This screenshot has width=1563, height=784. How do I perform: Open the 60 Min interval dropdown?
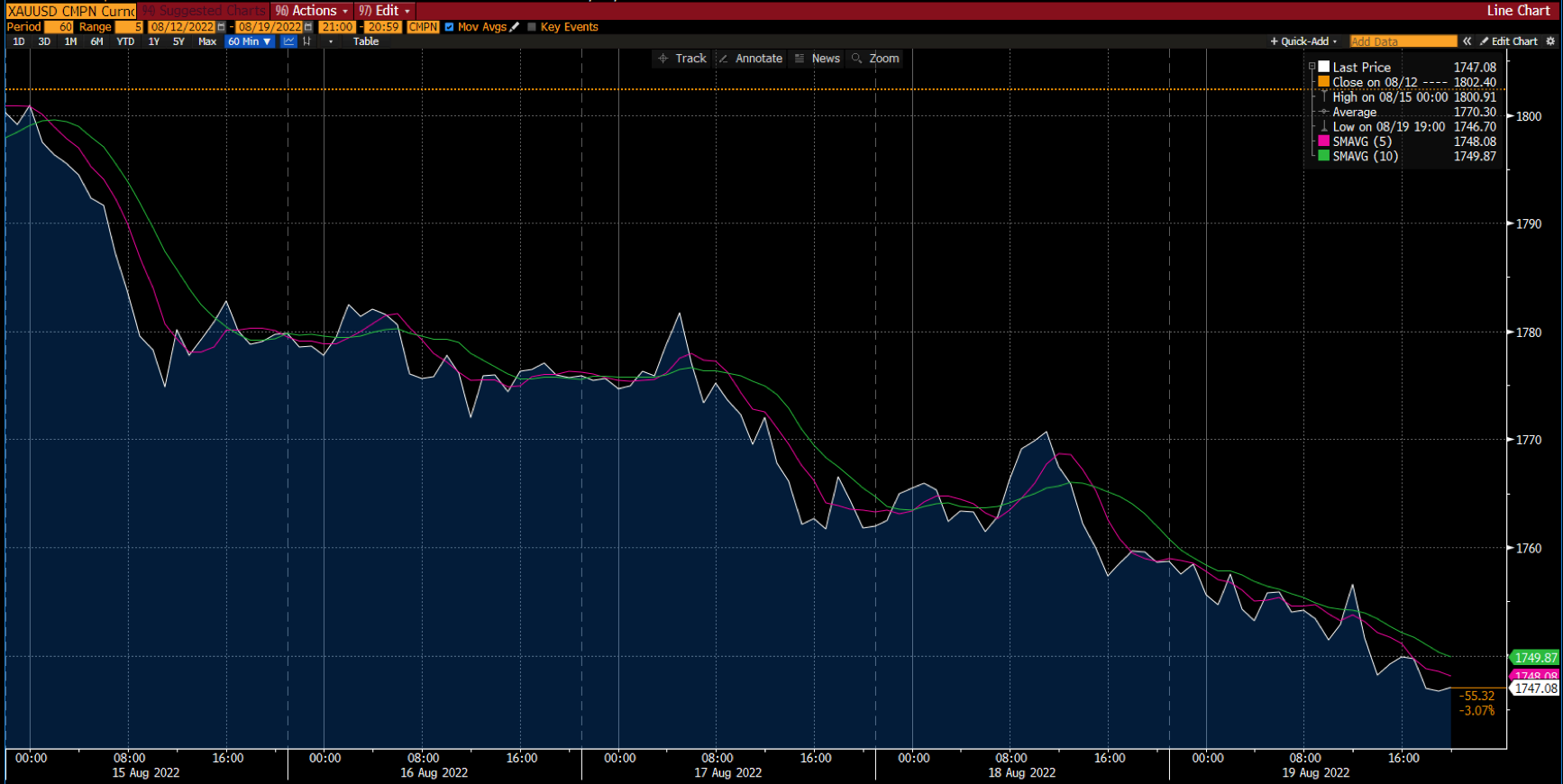[x=249, y=41]
